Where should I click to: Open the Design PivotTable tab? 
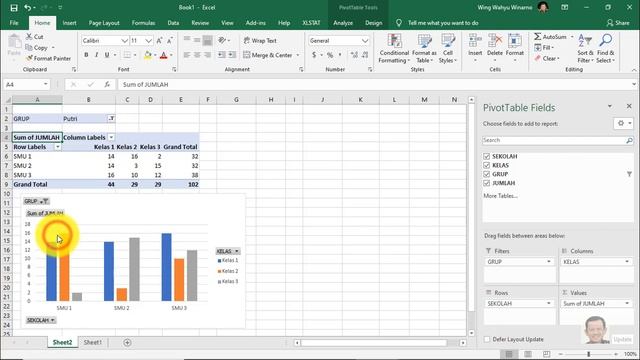[373, 23]
